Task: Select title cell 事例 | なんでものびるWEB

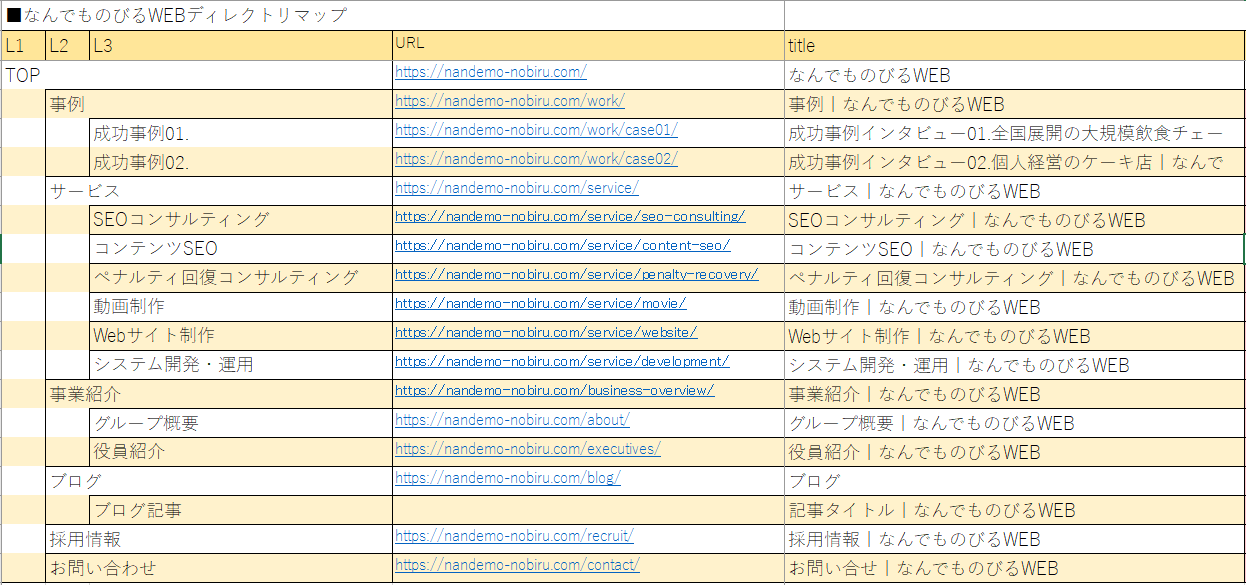Action: tap(1015, 104)
